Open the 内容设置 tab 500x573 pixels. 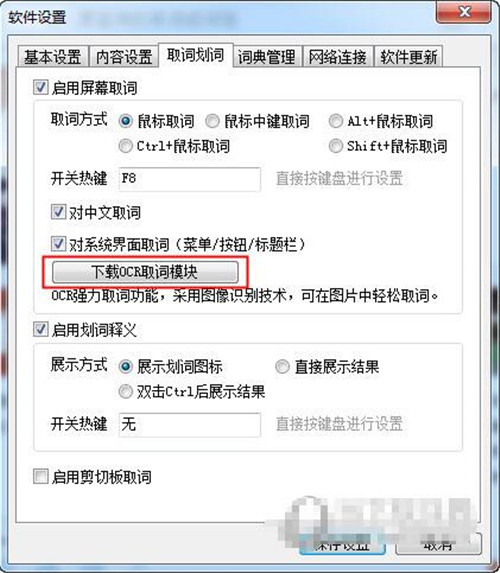click(x=124, y=57)
